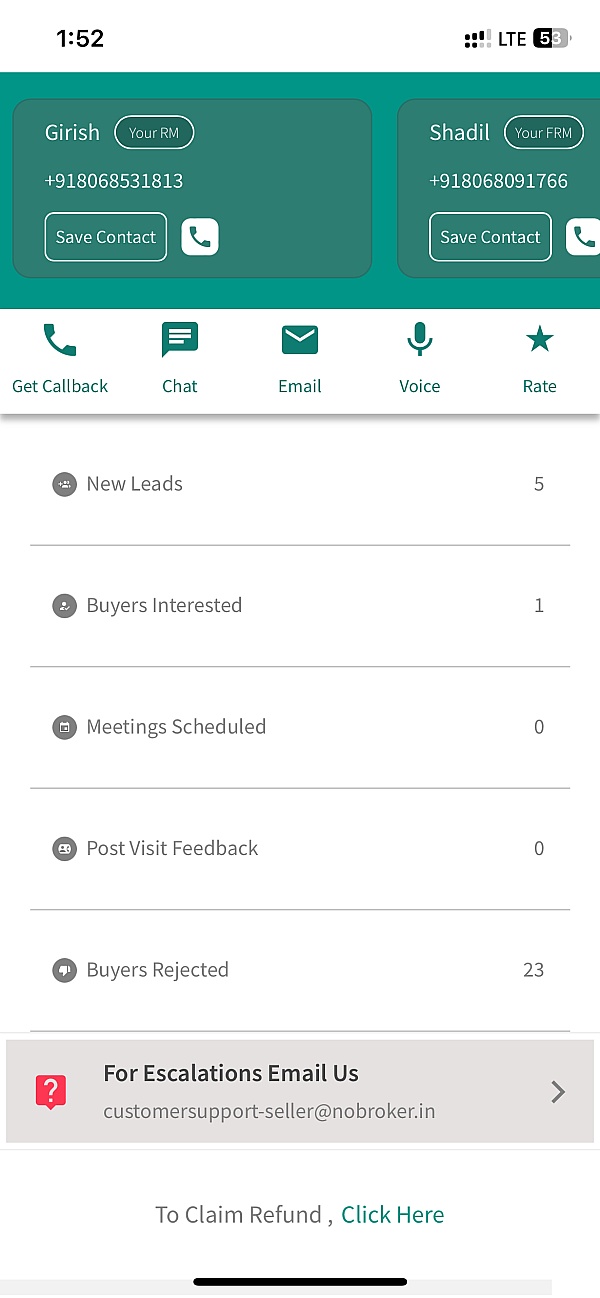Tap the Get Callback phone icon
The image size is (600, 1298).
[x=60, y=341]
